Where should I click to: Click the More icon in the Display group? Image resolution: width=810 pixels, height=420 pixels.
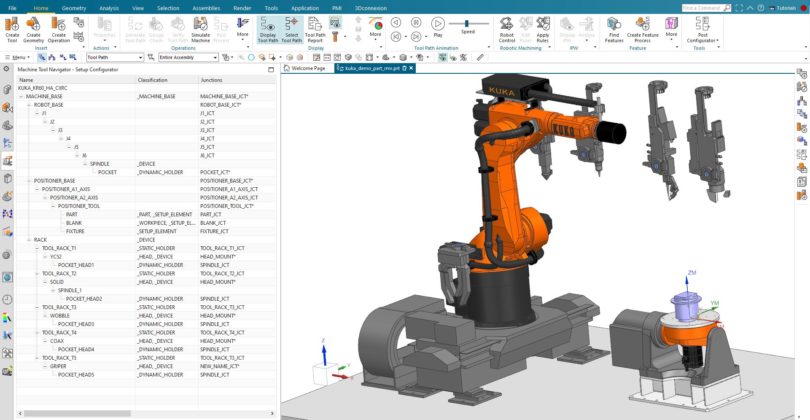[376, 27]
